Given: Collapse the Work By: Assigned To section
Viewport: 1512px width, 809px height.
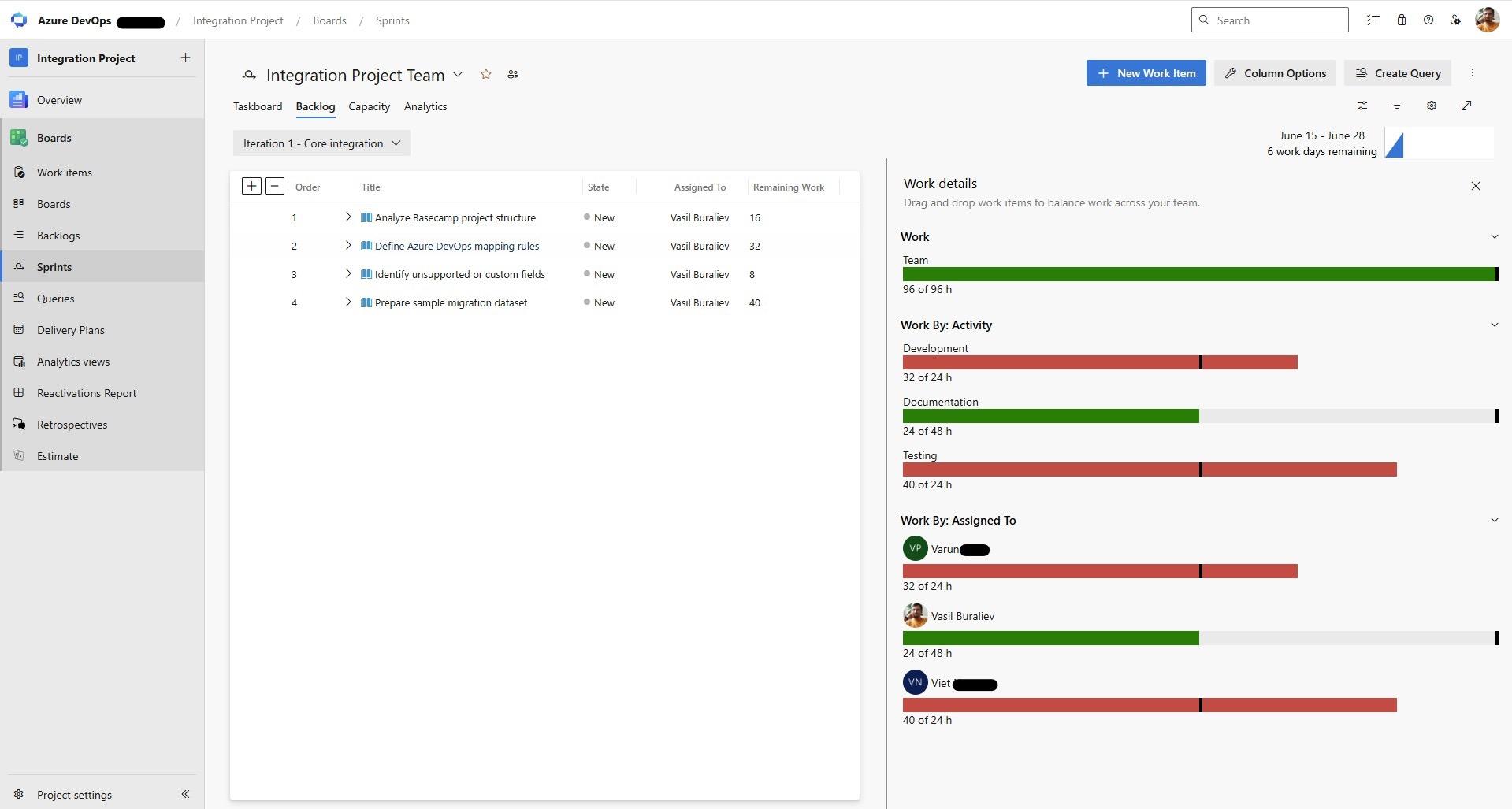Looking at the screenshot, I should coord(1494,520).
